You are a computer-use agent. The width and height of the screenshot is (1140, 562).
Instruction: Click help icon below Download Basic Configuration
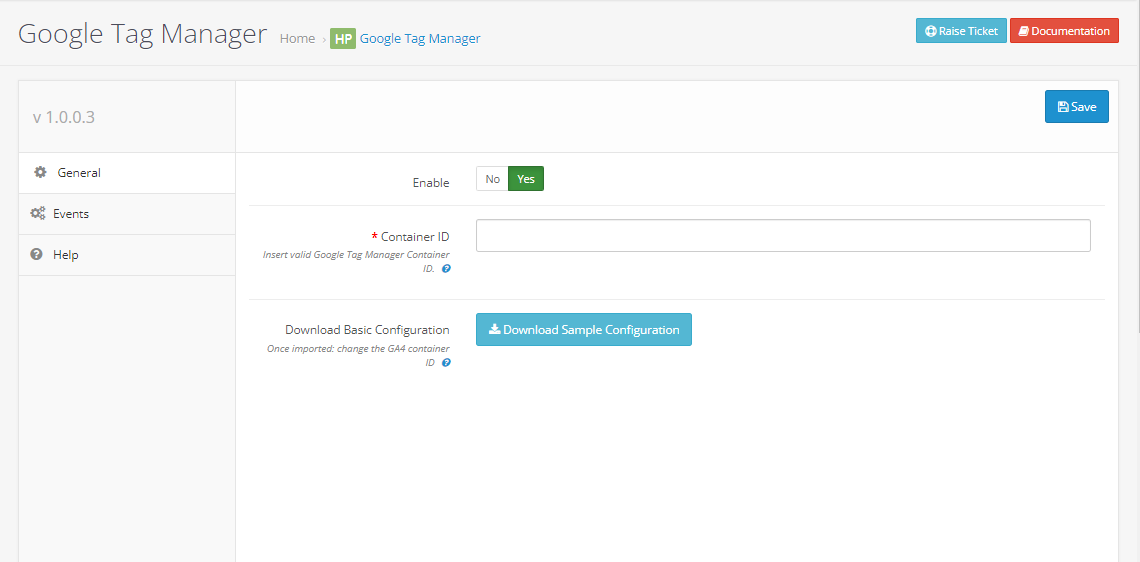446,363
